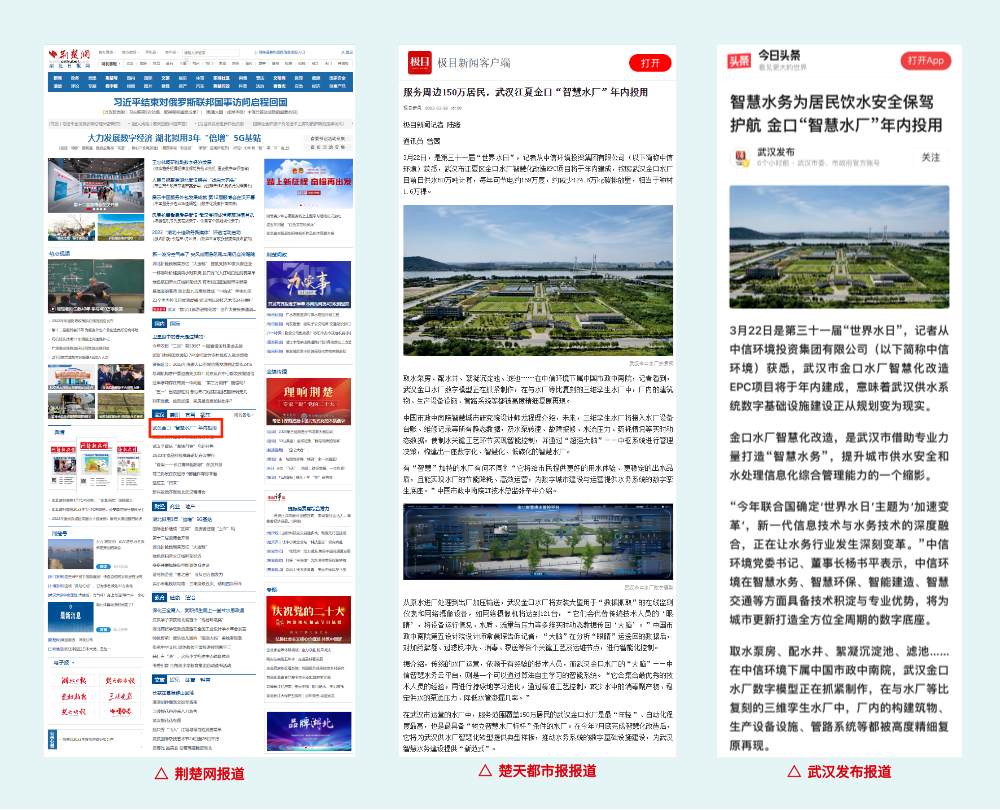This screenshot has width=1000, height=810.
Task: Click the 武汉发布 account avatar
Action: click(x=742, y=158)
